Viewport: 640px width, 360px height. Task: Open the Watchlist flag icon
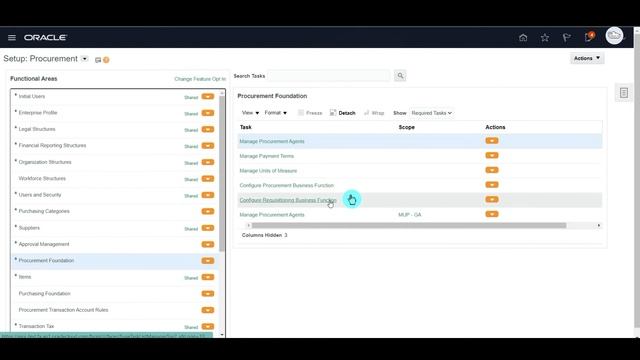tap(567, 38)
